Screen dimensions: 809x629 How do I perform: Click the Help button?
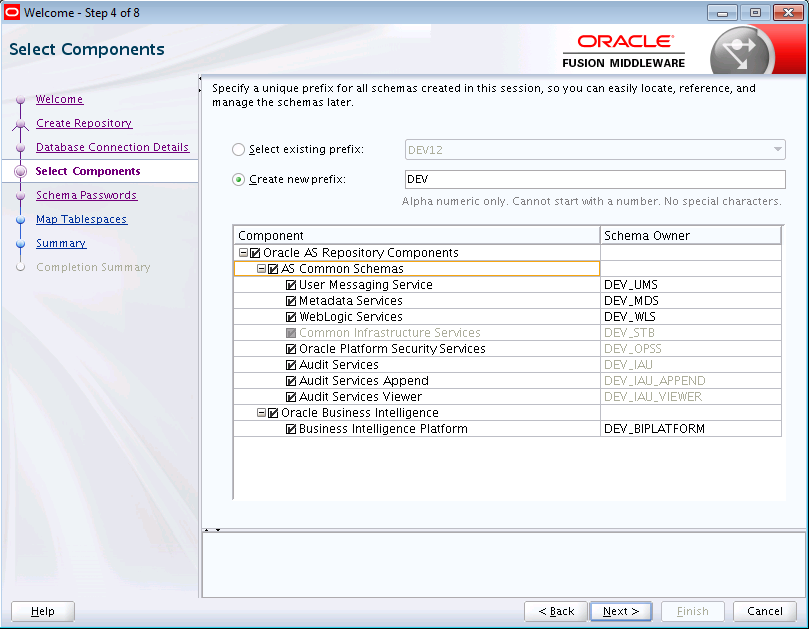[x=43, y=611]
